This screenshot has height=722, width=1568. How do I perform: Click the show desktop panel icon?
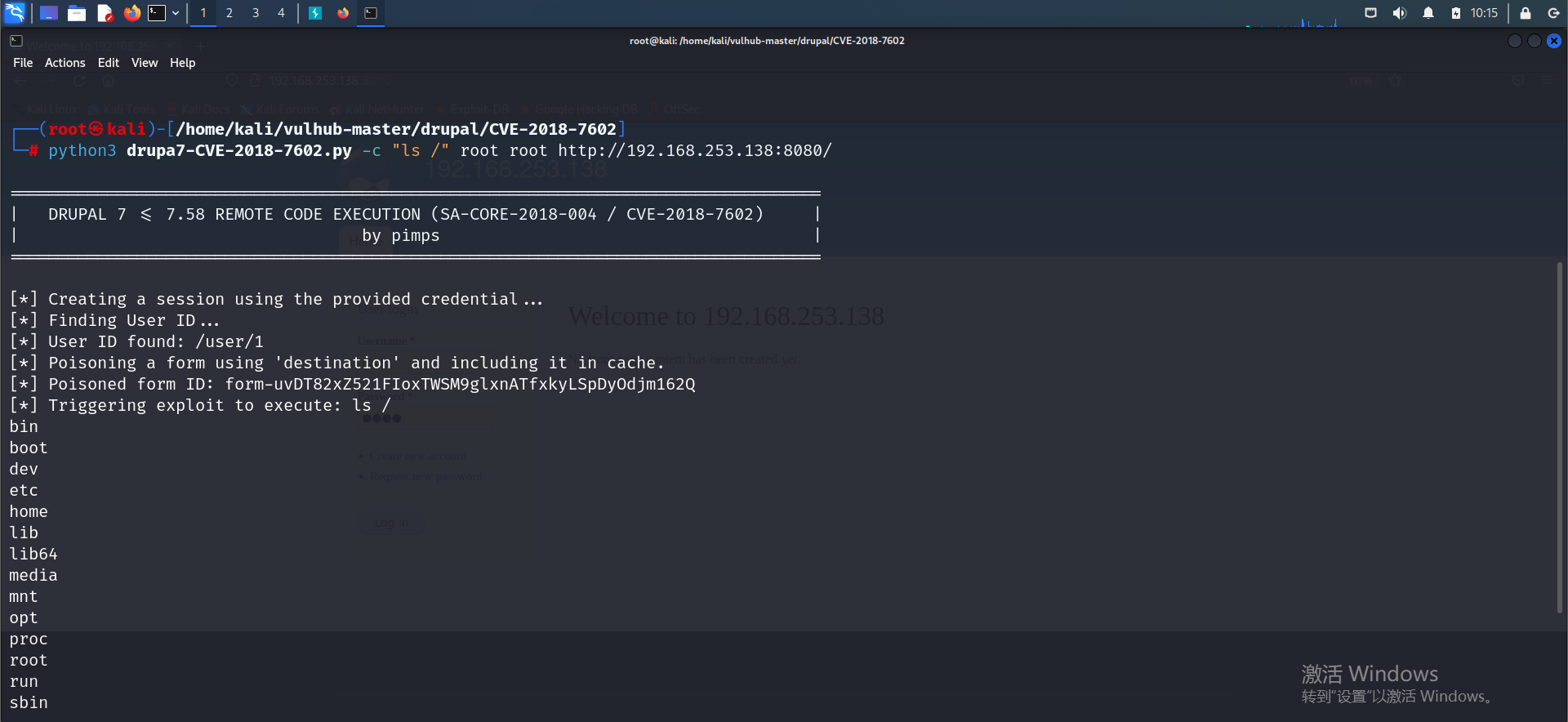pyautogui.click(x=49, y=13)
